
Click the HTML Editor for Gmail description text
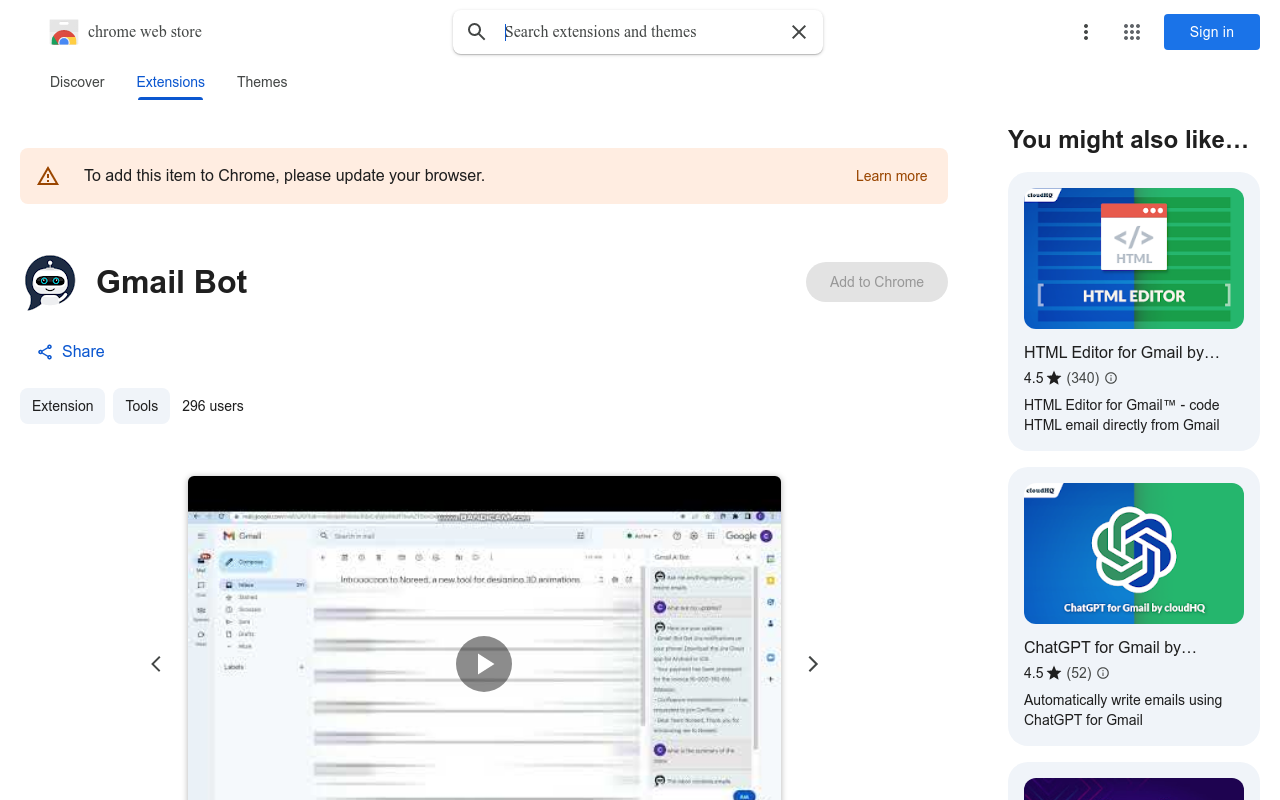tap(1122, 415)
